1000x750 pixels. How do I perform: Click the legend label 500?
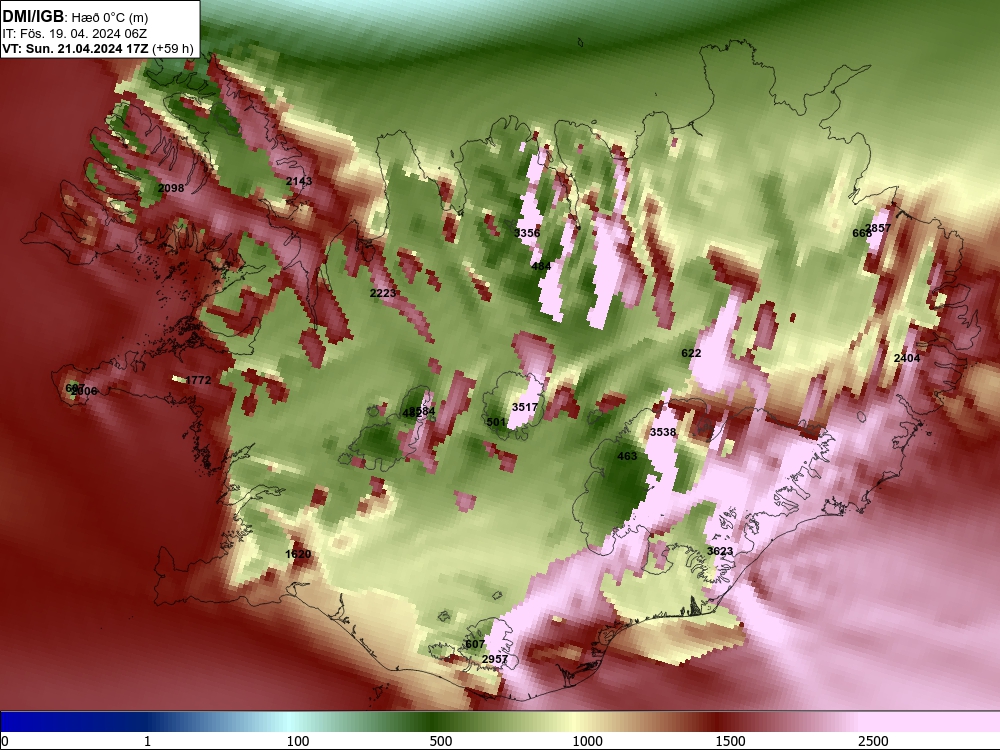[441, 741]
